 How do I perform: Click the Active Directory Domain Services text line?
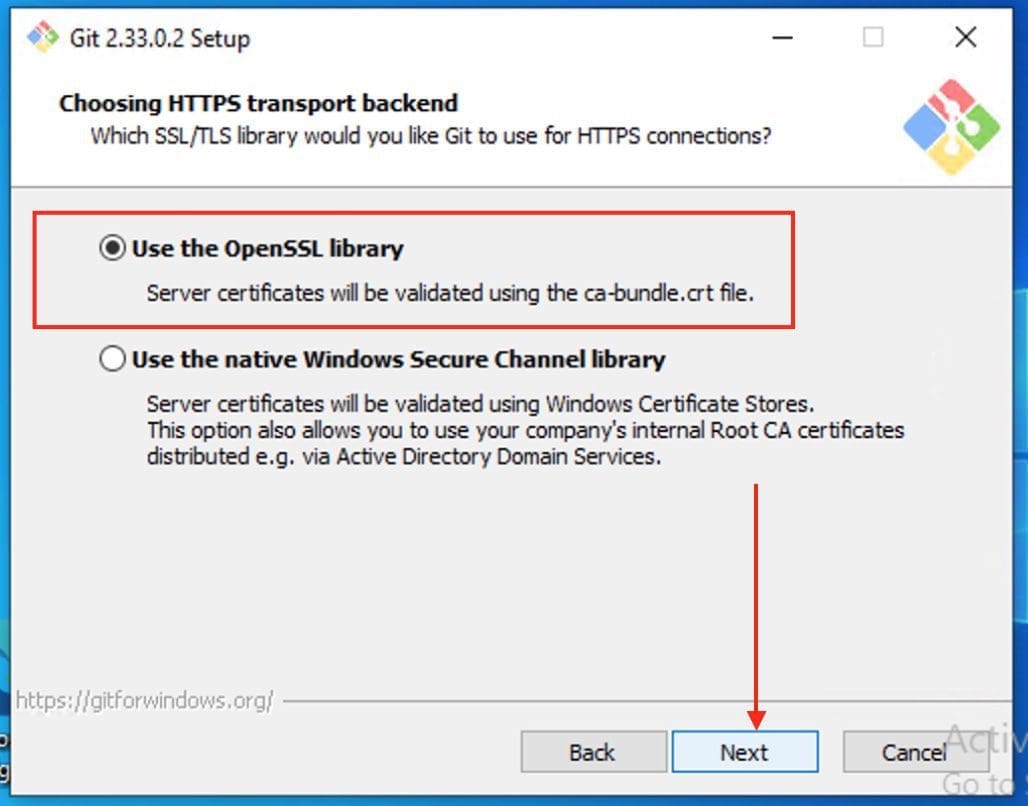pyautogui.click(x=404, y=457)
